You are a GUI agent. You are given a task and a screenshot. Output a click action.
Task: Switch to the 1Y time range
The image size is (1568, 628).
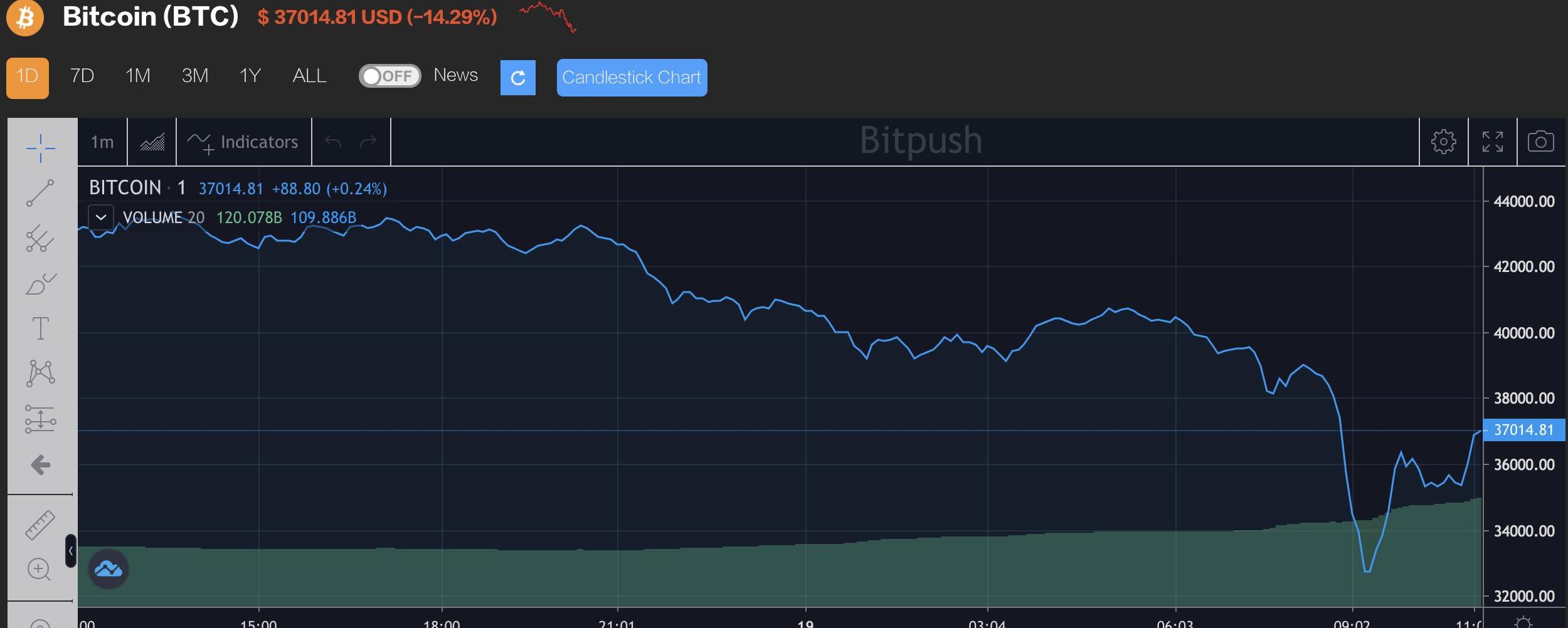(250, 76)
